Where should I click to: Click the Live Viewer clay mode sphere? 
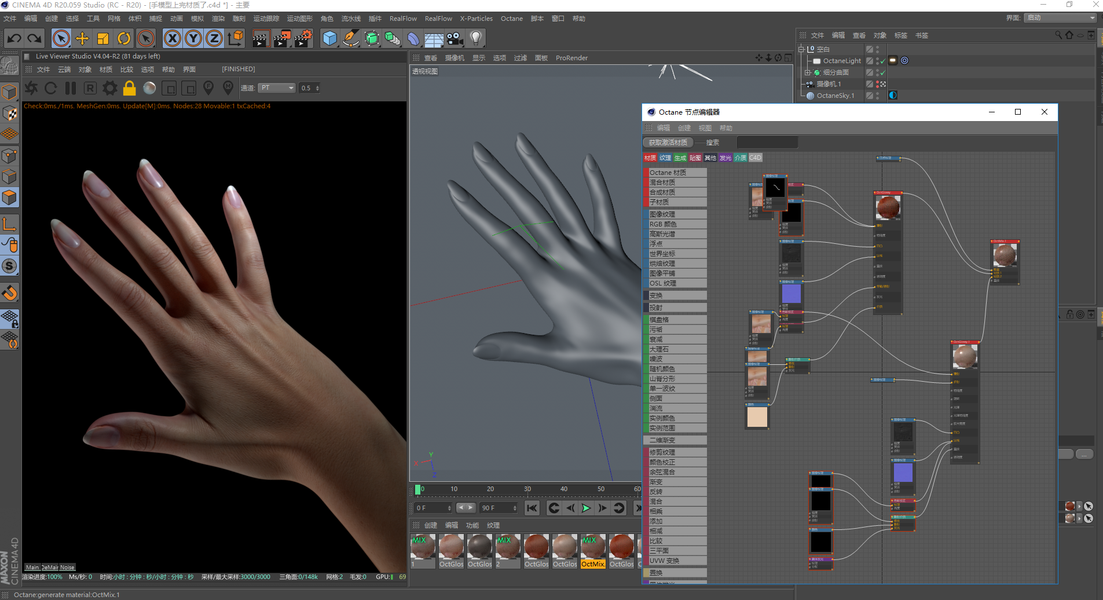[149, 88]
